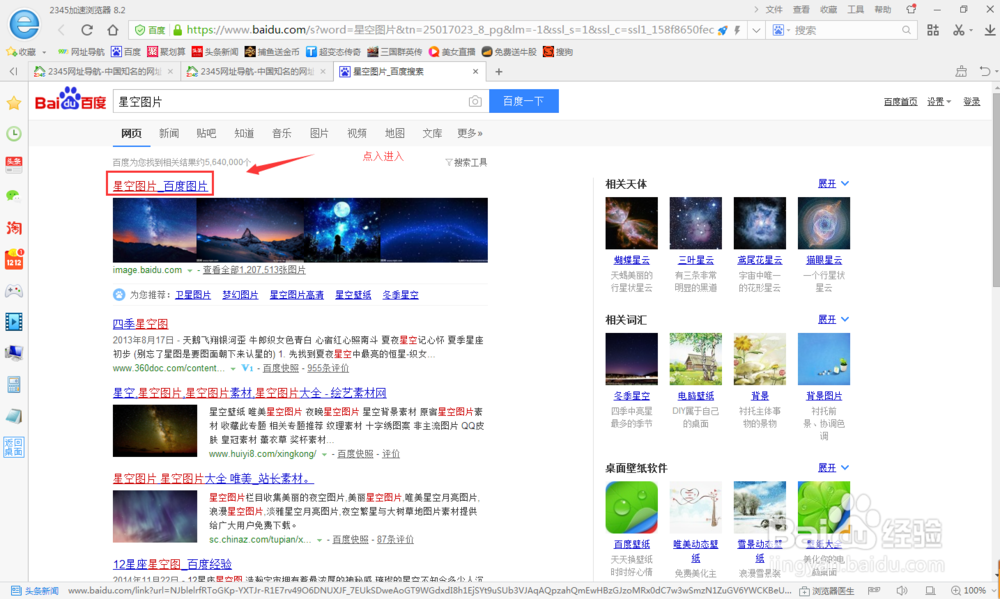Open sidebar game controller icon

pos(13,291)
